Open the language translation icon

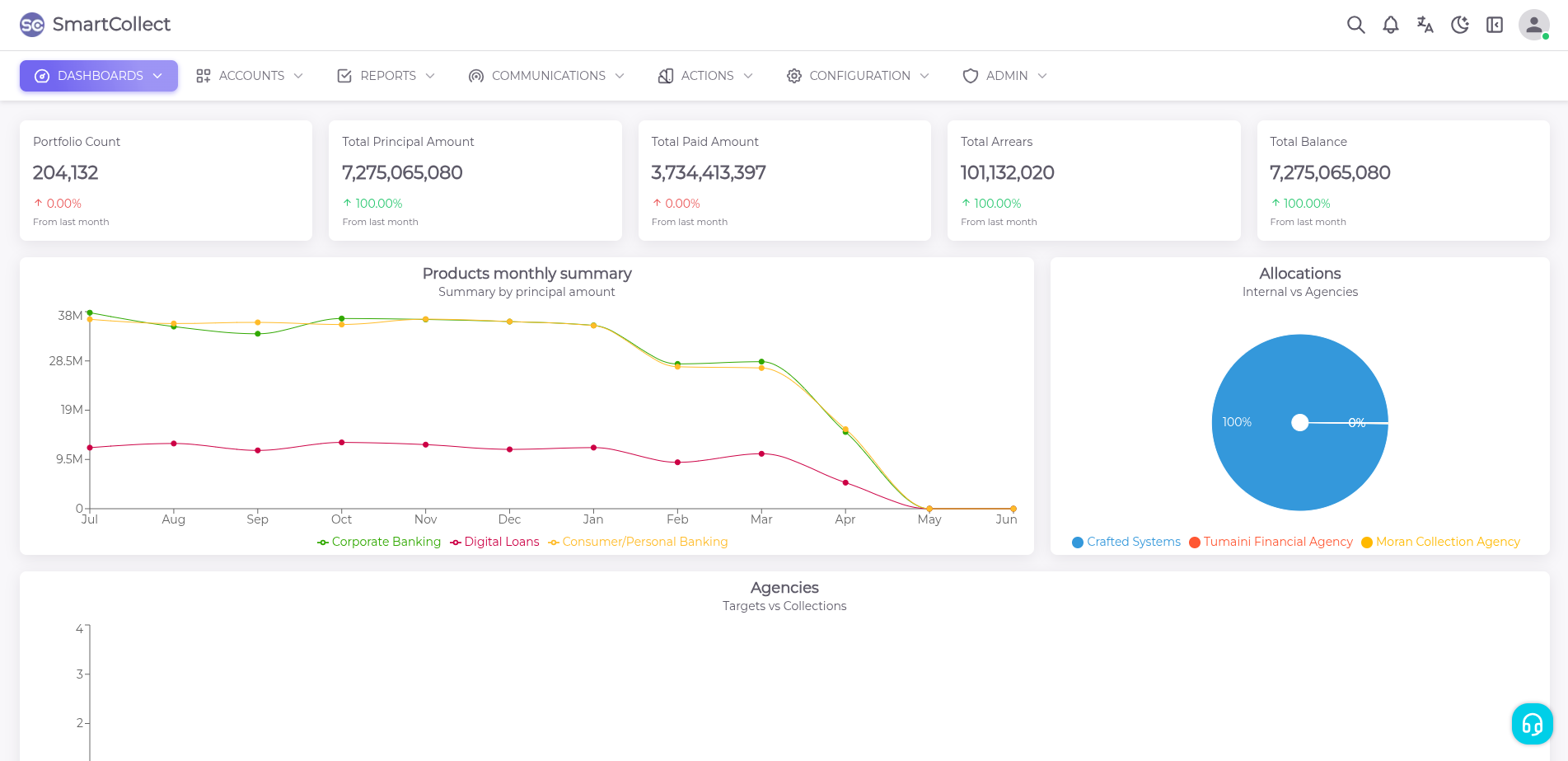[x=1425, y=25]
